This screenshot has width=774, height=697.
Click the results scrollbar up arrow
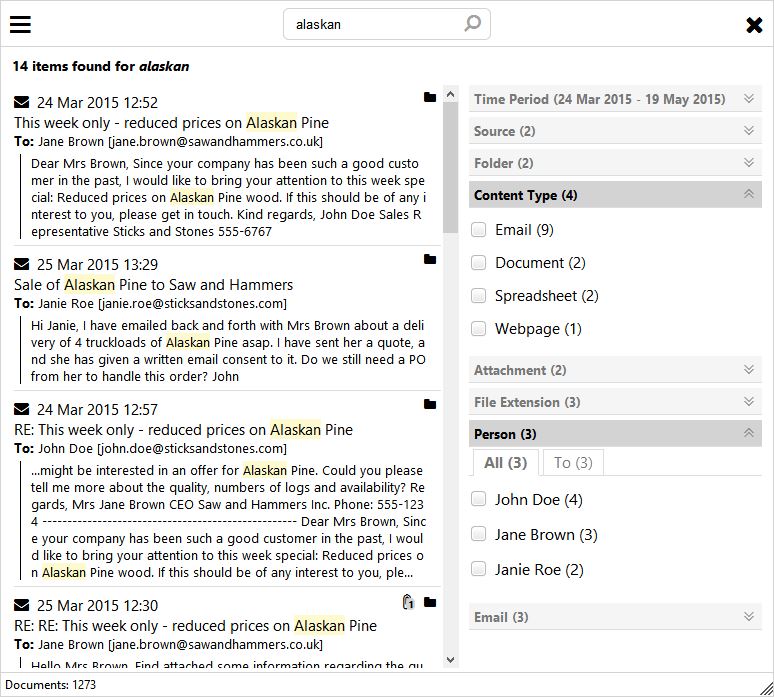click(x=450, y=94)
